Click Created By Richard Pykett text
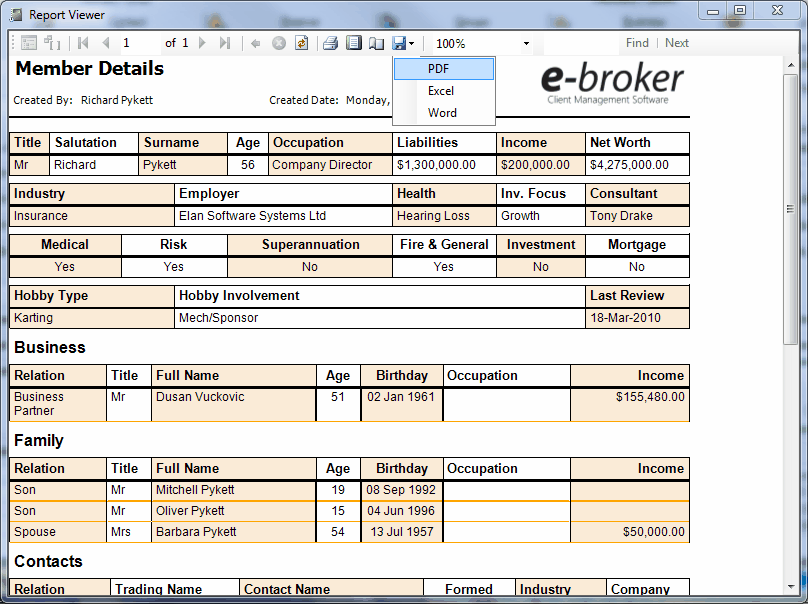Viewport: 808px width, 604px height. point(83,100)
